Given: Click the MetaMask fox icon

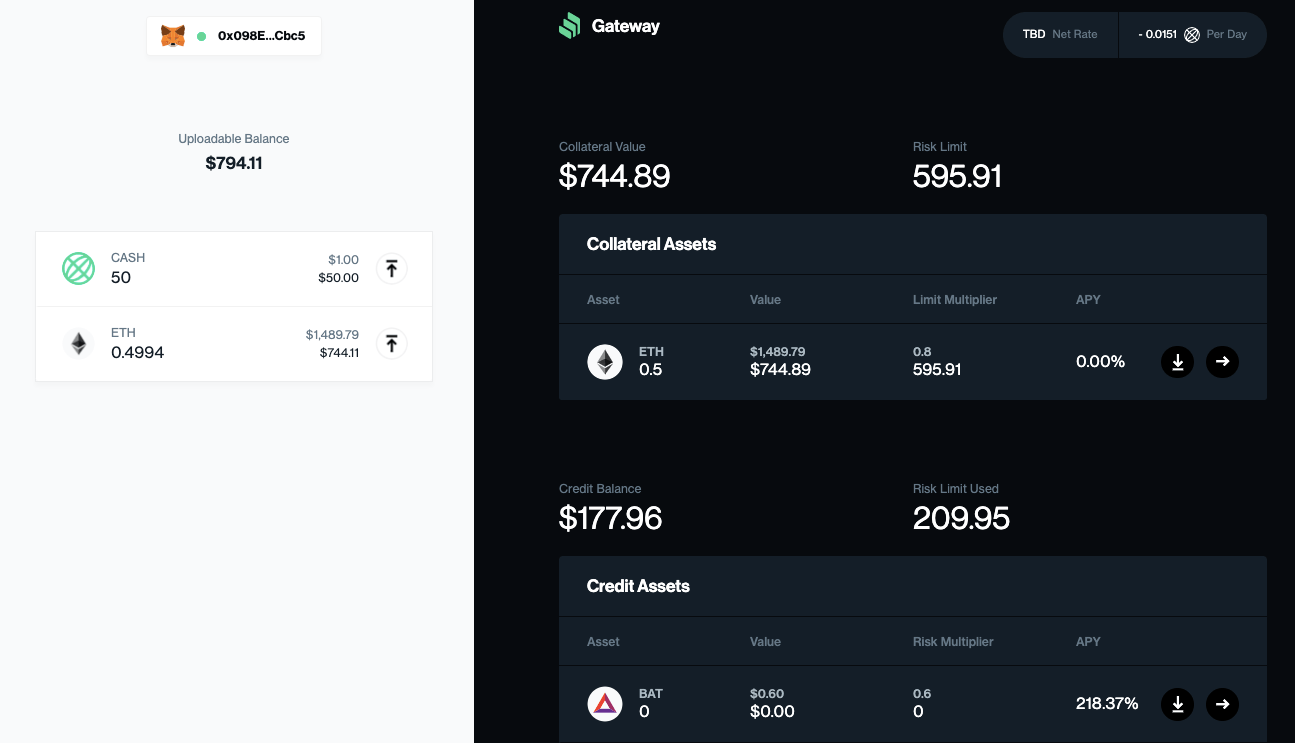Looking at the screenshot, I should (173, 36).
